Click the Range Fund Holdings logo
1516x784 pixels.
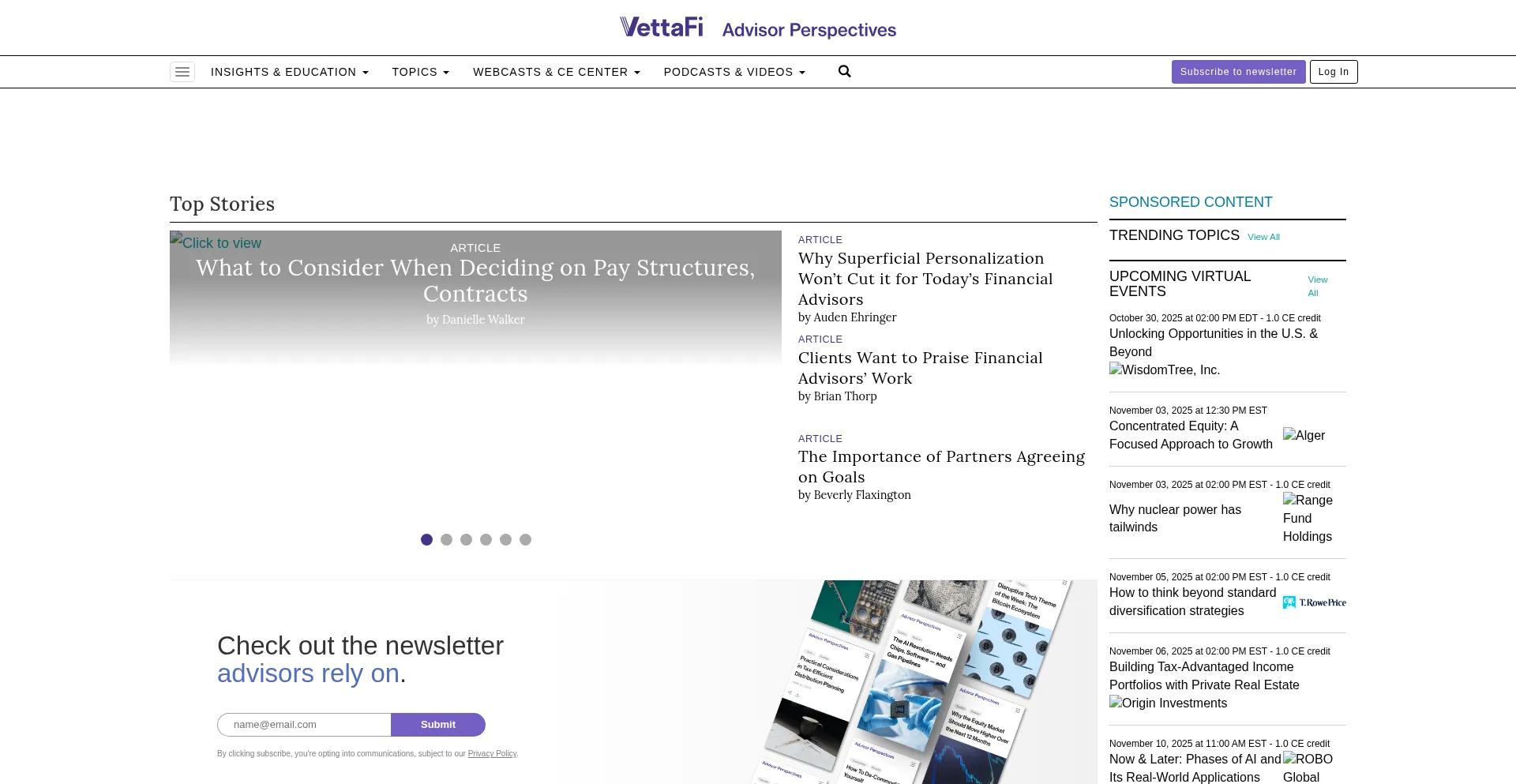[1308, 518]
